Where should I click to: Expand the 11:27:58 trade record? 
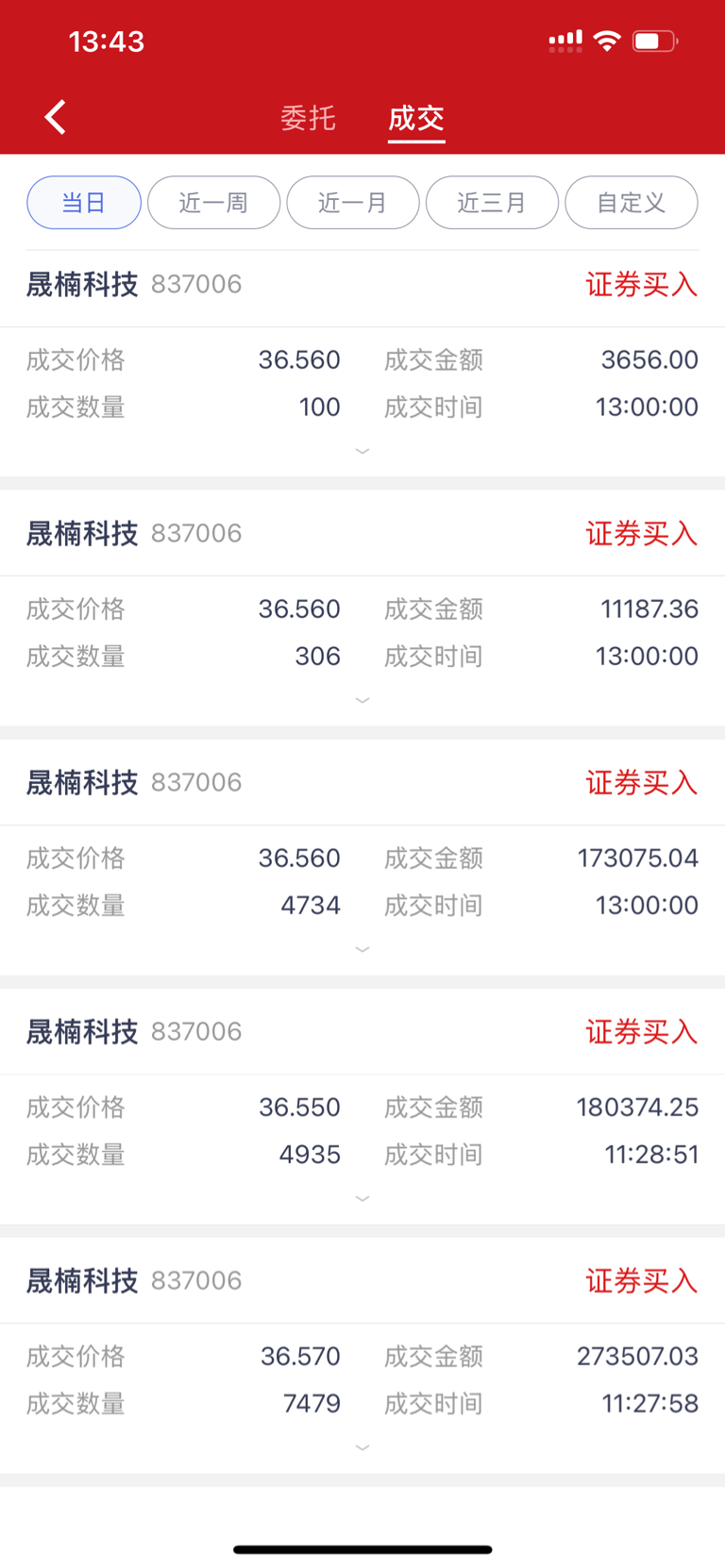pyautogui.click(x=362, y=1448)
